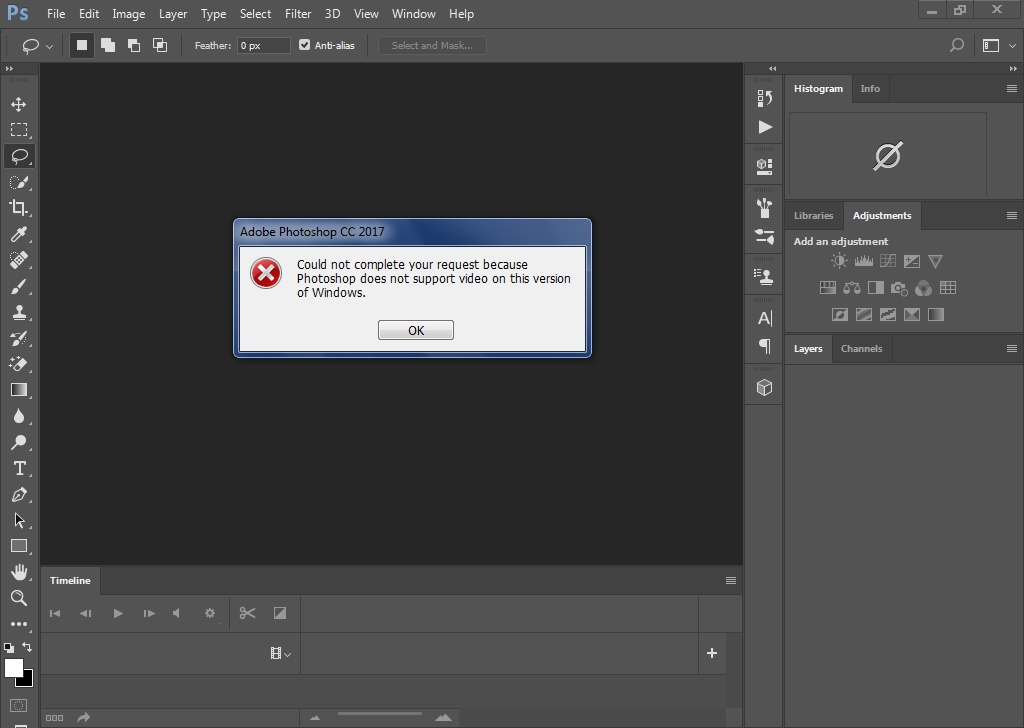Image resolution: width=1024 pixels, height=728 pixels.
Task: Select the Rectangular Marquee tool
Action: click(18, 130)
